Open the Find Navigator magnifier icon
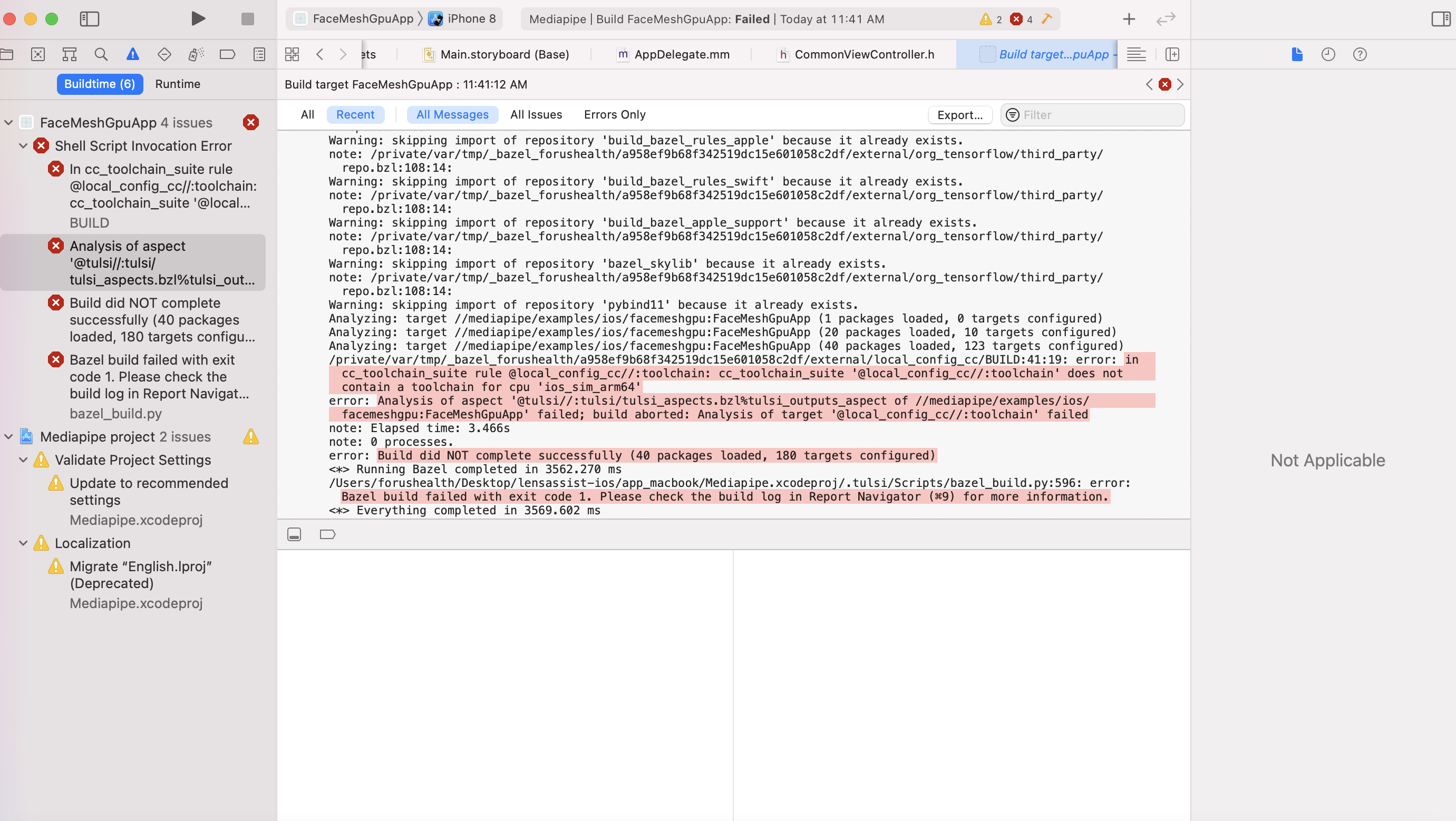Viewport: 1456px width, 821px height. pyautogui.click(x=101, y=54)
